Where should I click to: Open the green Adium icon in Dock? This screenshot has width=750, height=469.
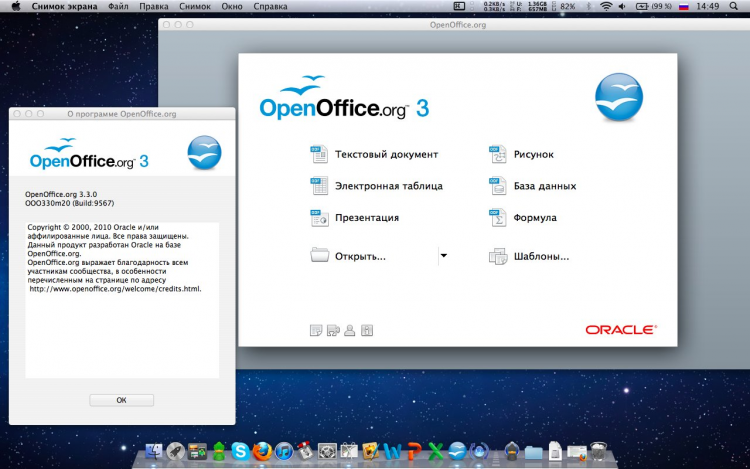coord(219,451)
